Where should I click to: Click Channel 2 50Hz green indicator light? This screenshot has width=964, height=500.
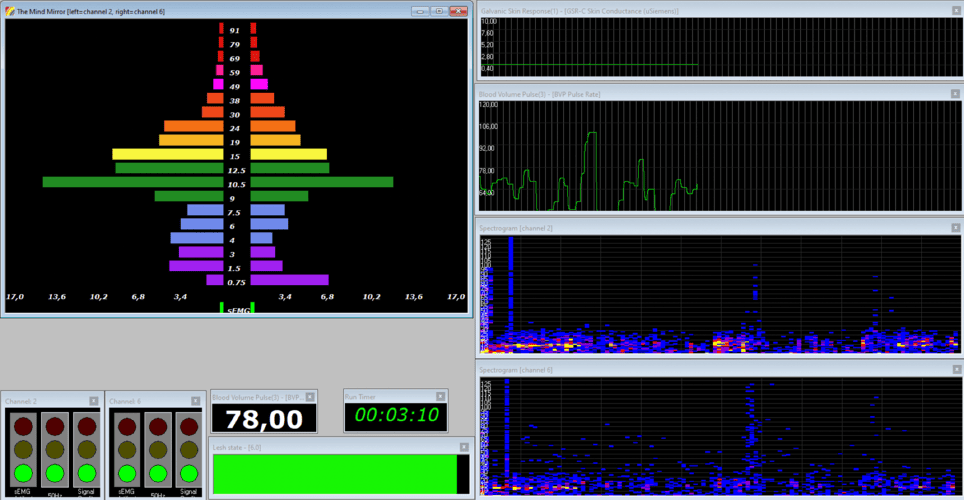(x=54, y=472)
